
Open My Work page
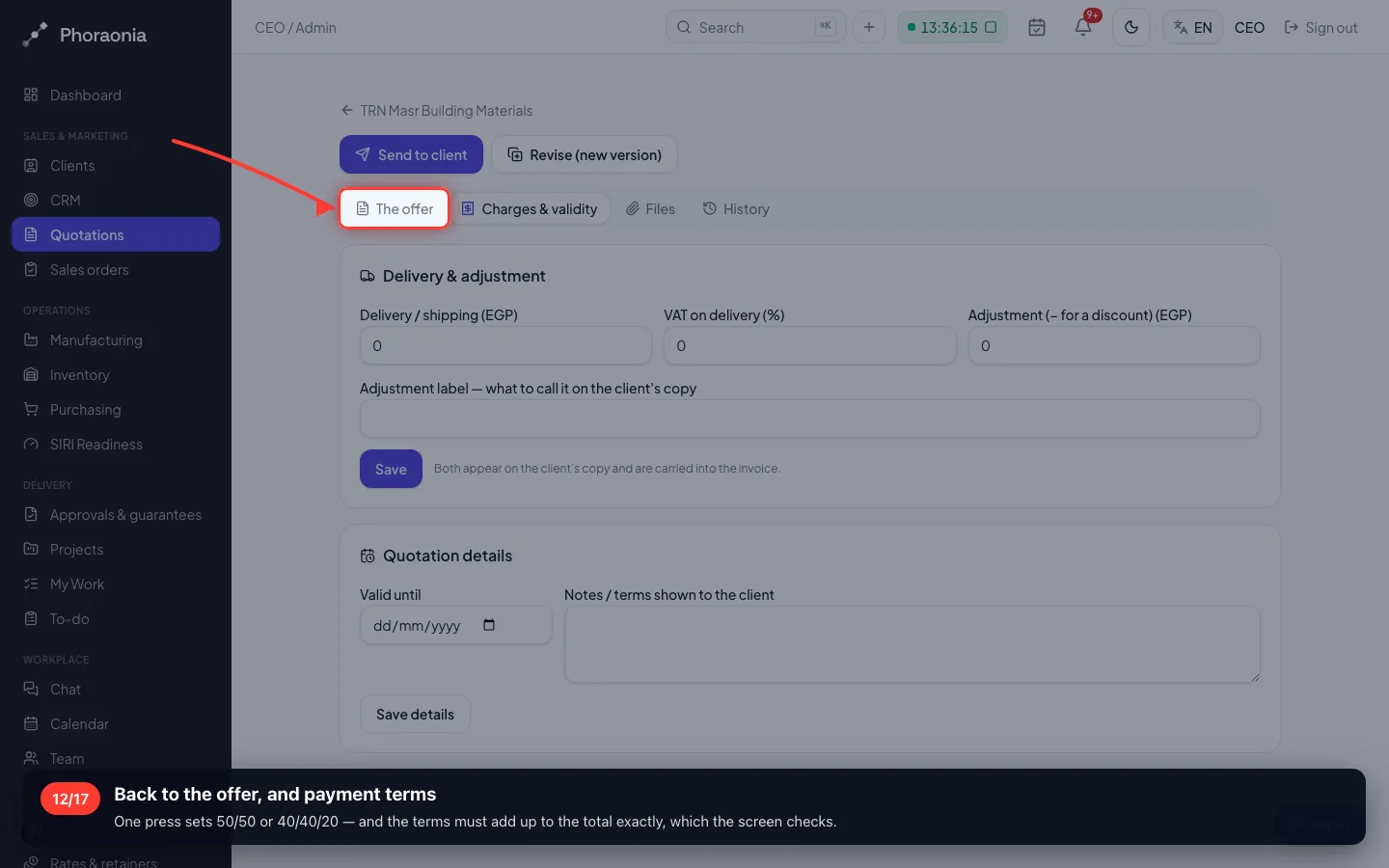116,584
